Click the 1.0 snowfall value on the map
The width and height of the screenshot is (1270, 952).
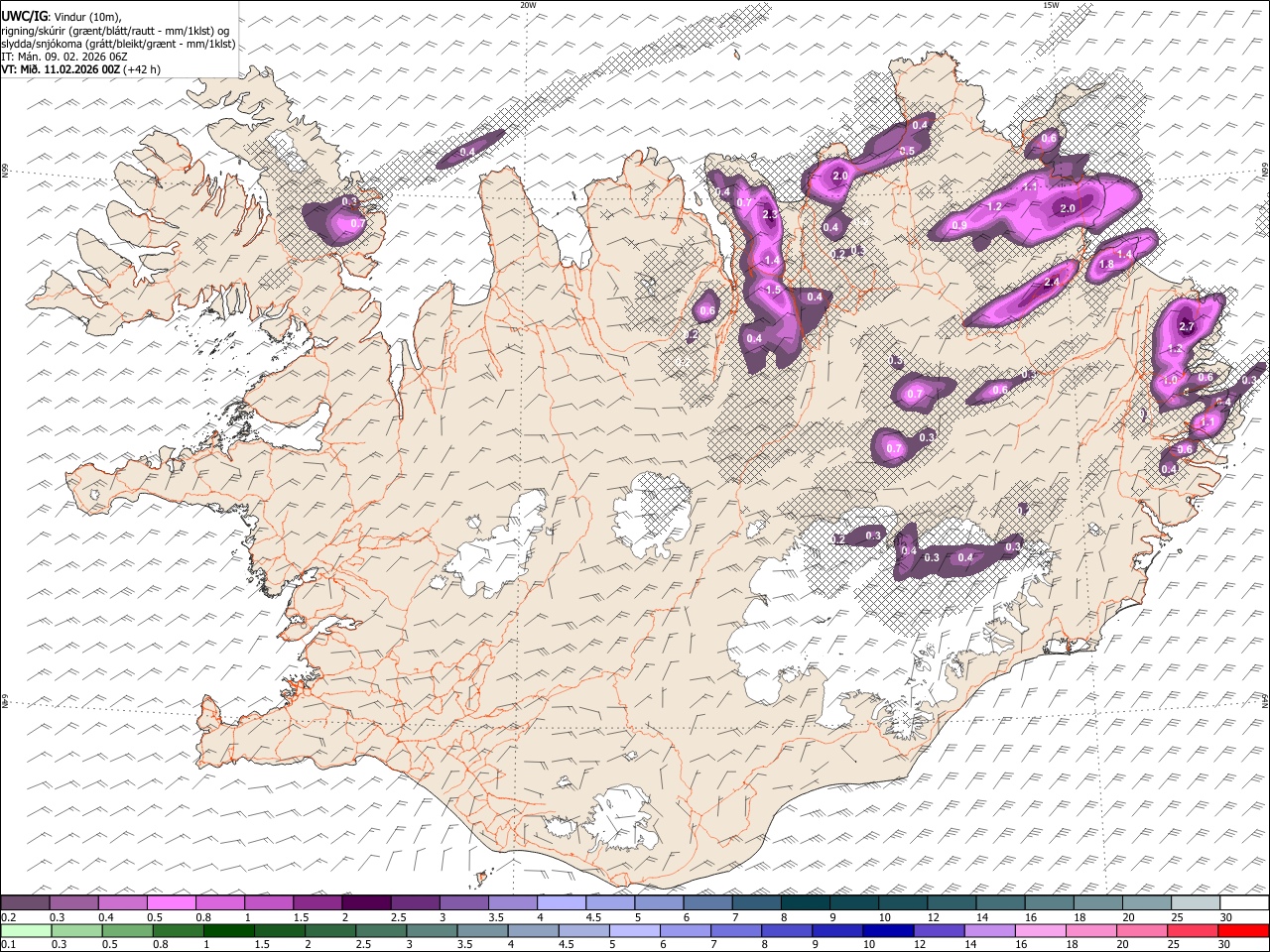click(1170, 380)
